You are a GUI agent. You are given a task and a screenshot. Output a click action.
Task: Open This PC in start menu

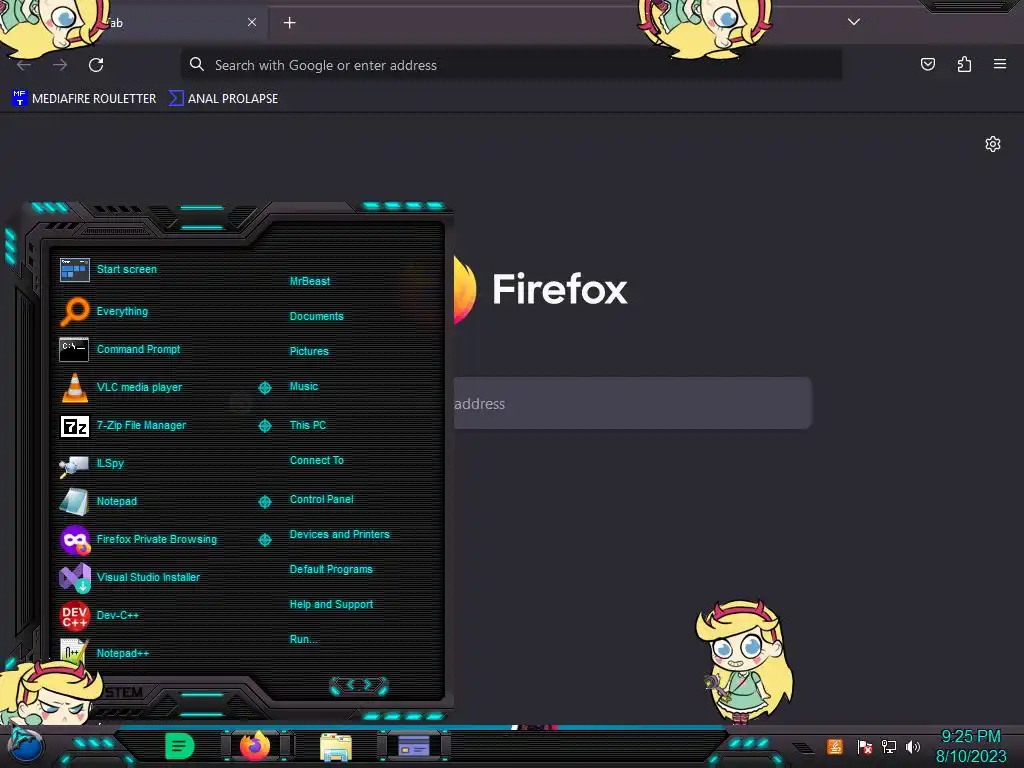point(308,425)
